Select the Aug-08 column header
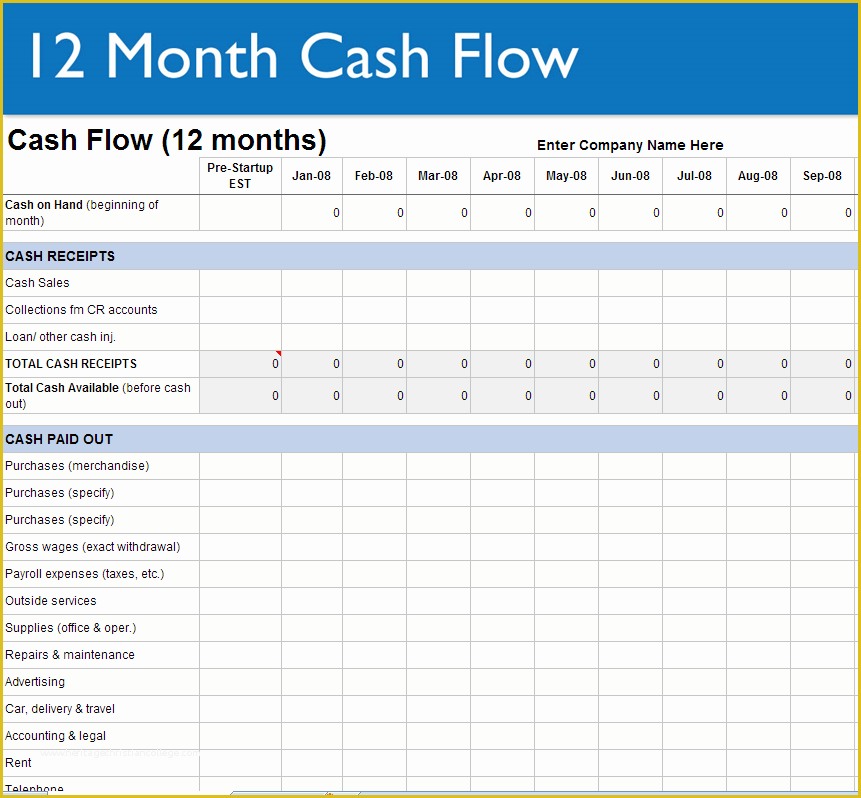861x798 pixels. tap(758, 176)
